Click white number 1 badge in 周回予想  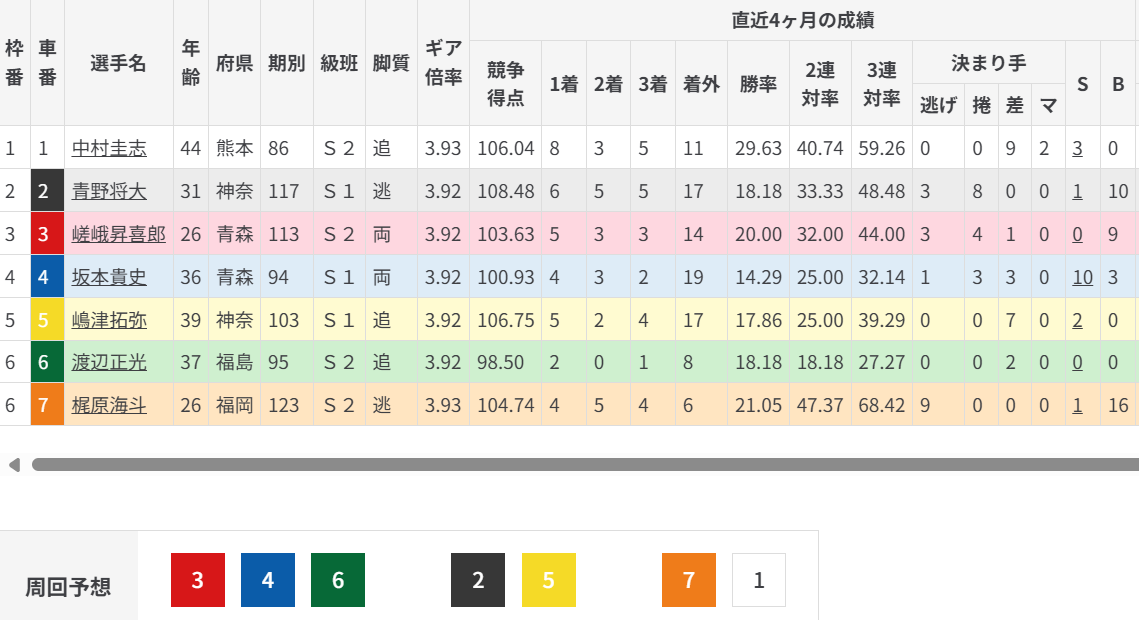pos(758,580)
